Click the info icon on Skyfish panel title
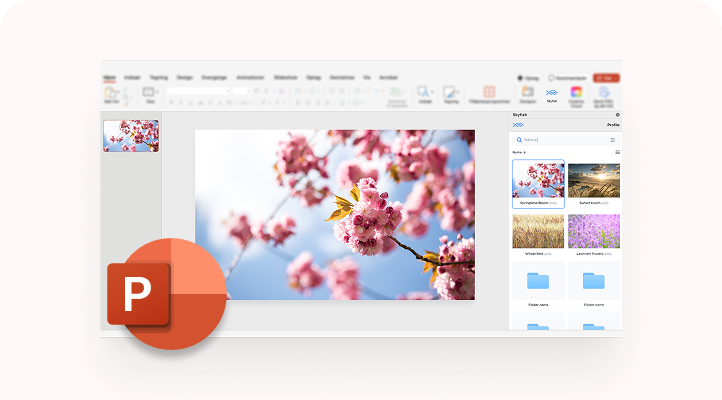Screen dimensions: 722x400 617,115
